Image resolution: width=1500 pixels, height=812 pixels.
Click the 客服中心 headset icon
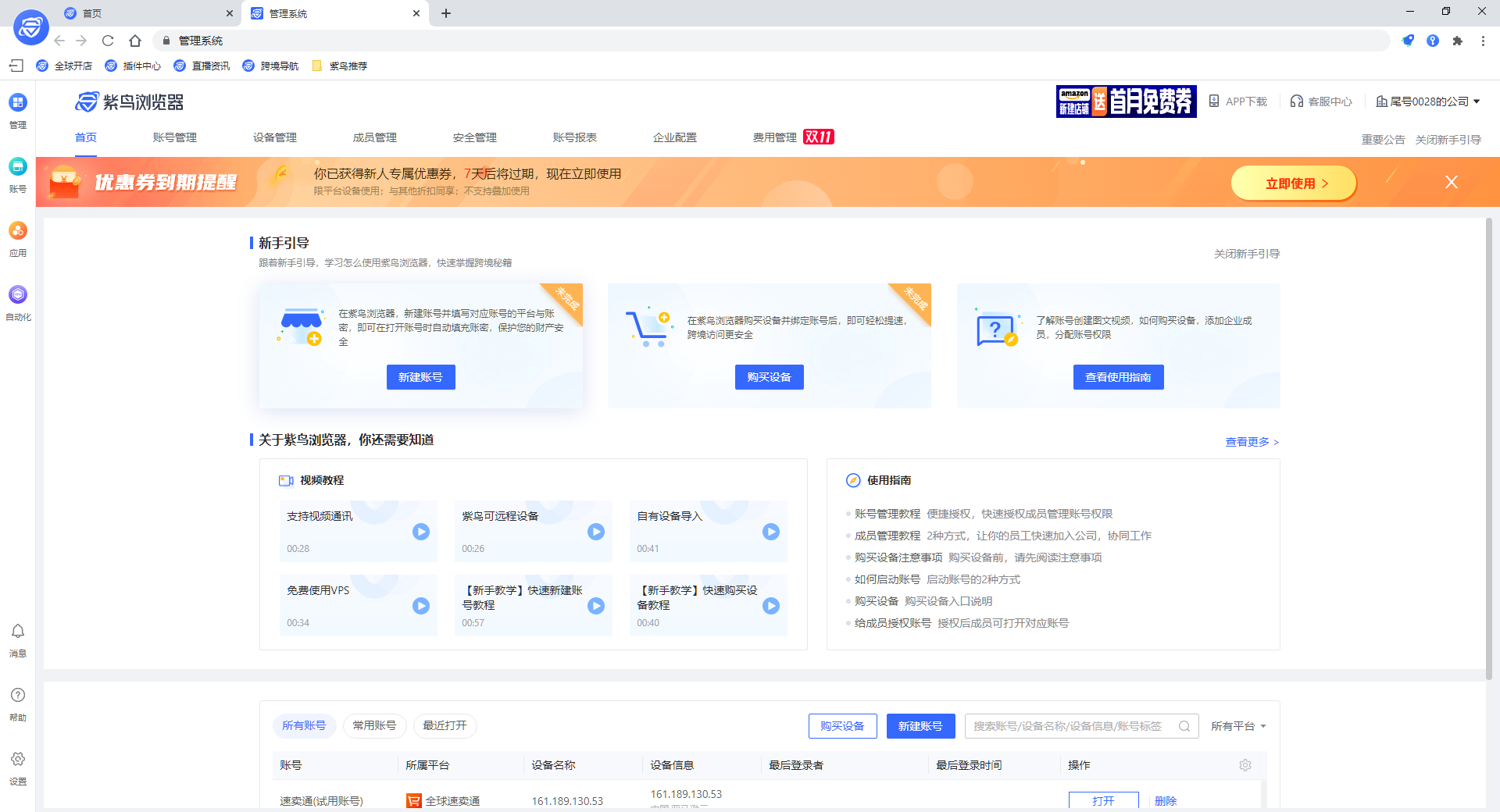[x=1295, y=101]
